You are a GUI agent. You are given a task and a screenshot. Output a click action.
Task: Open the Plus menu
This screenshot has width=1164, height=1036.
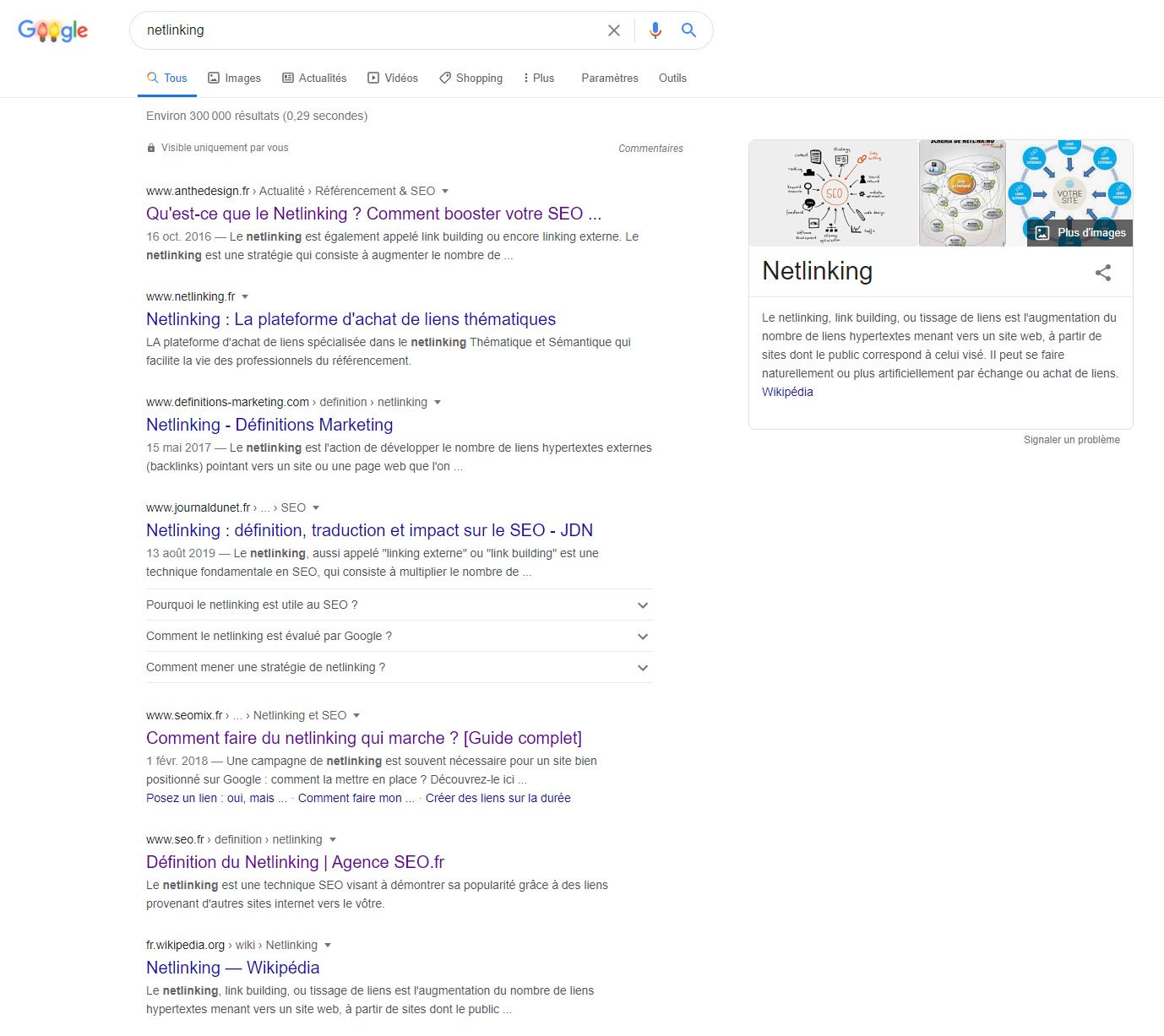click(538, 78)
